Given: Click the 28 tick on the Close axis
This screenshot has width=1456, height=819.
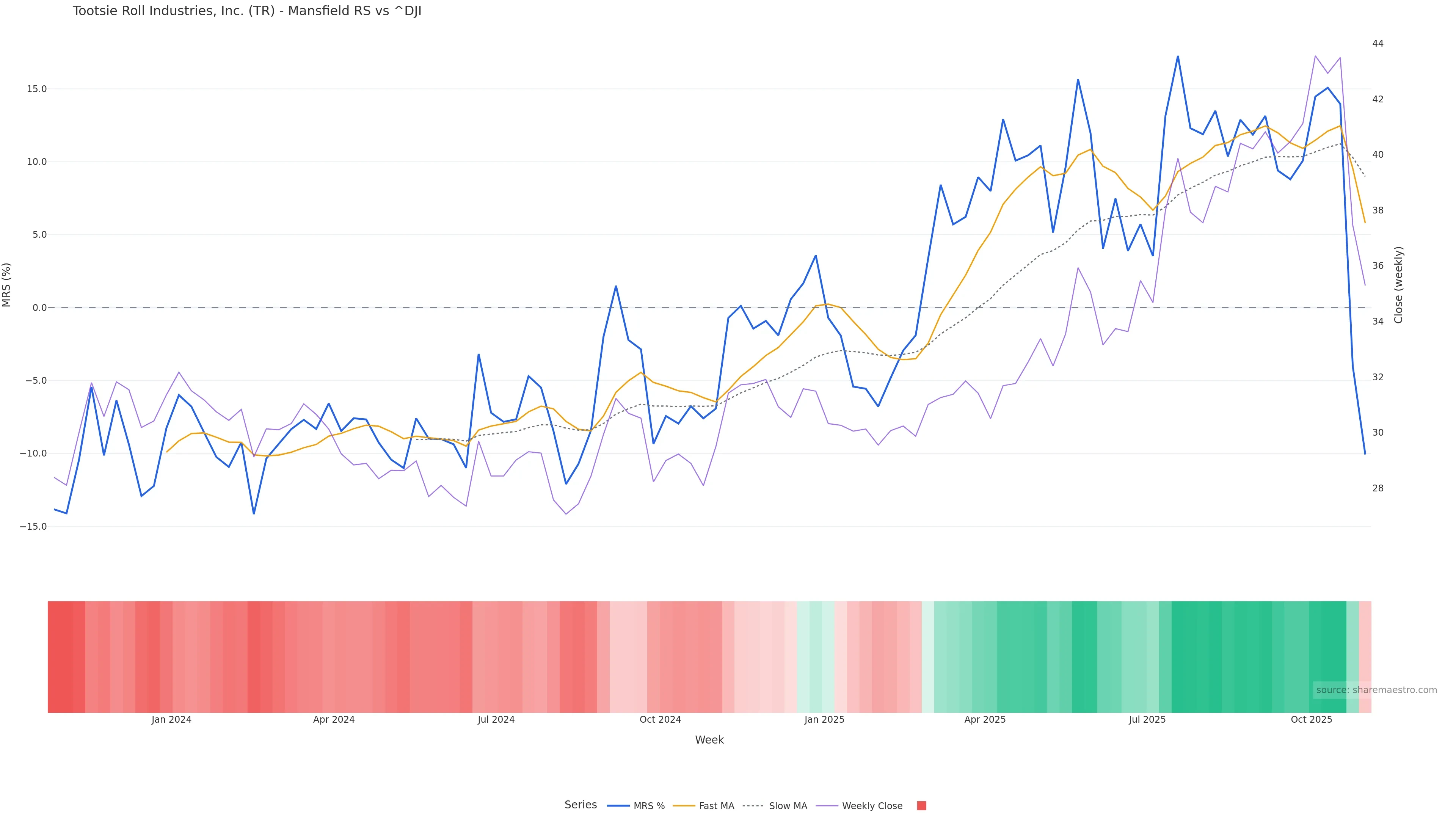Looking at the screenshot, I should (x=1378, y=488).
